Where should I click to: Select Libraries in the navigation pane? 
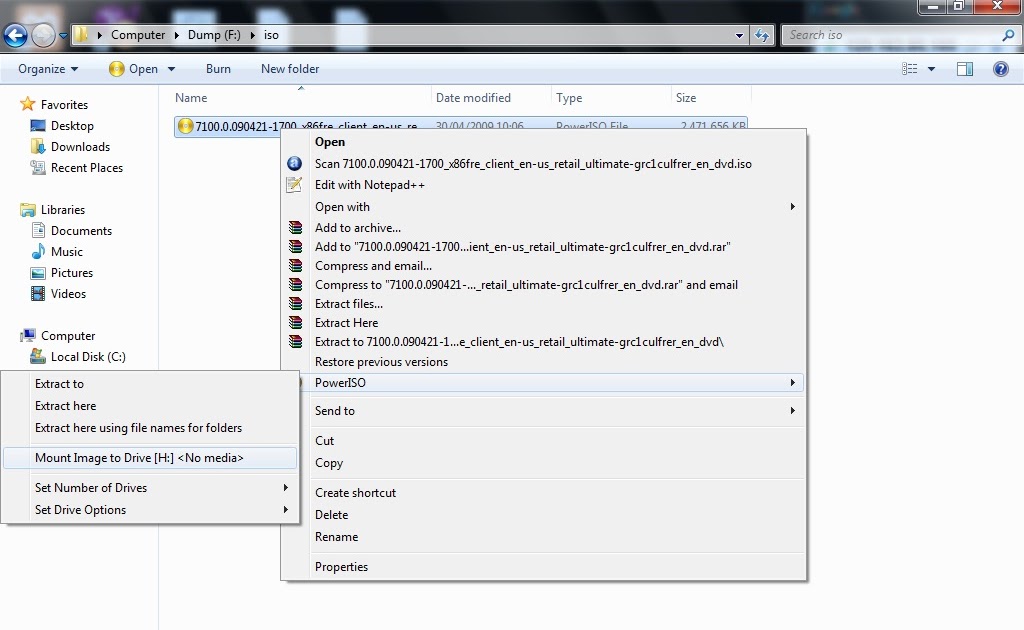(x=63, y=210)
